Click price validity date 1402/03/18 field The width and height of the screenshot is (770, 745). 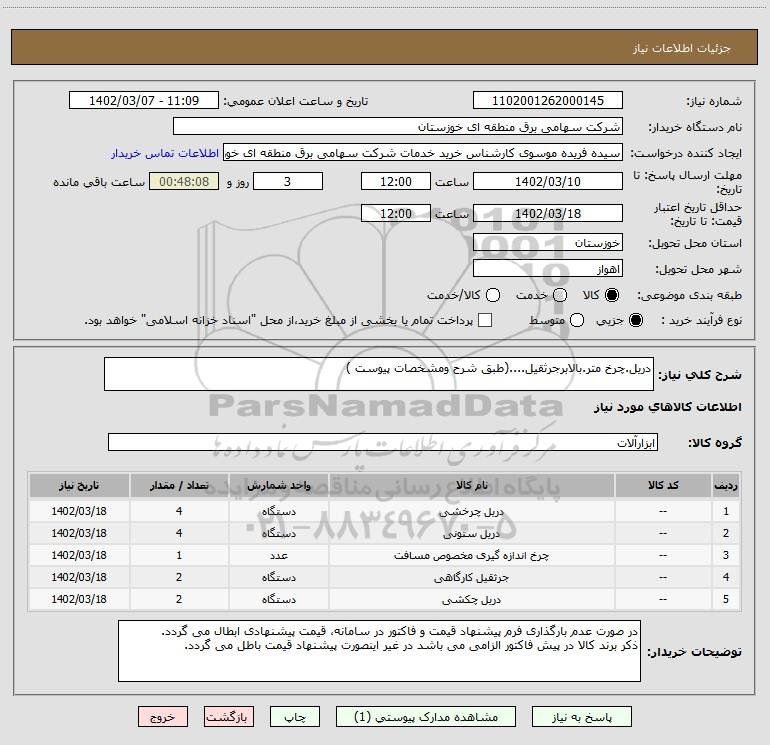pyautogui.click(x=548, y=214)
